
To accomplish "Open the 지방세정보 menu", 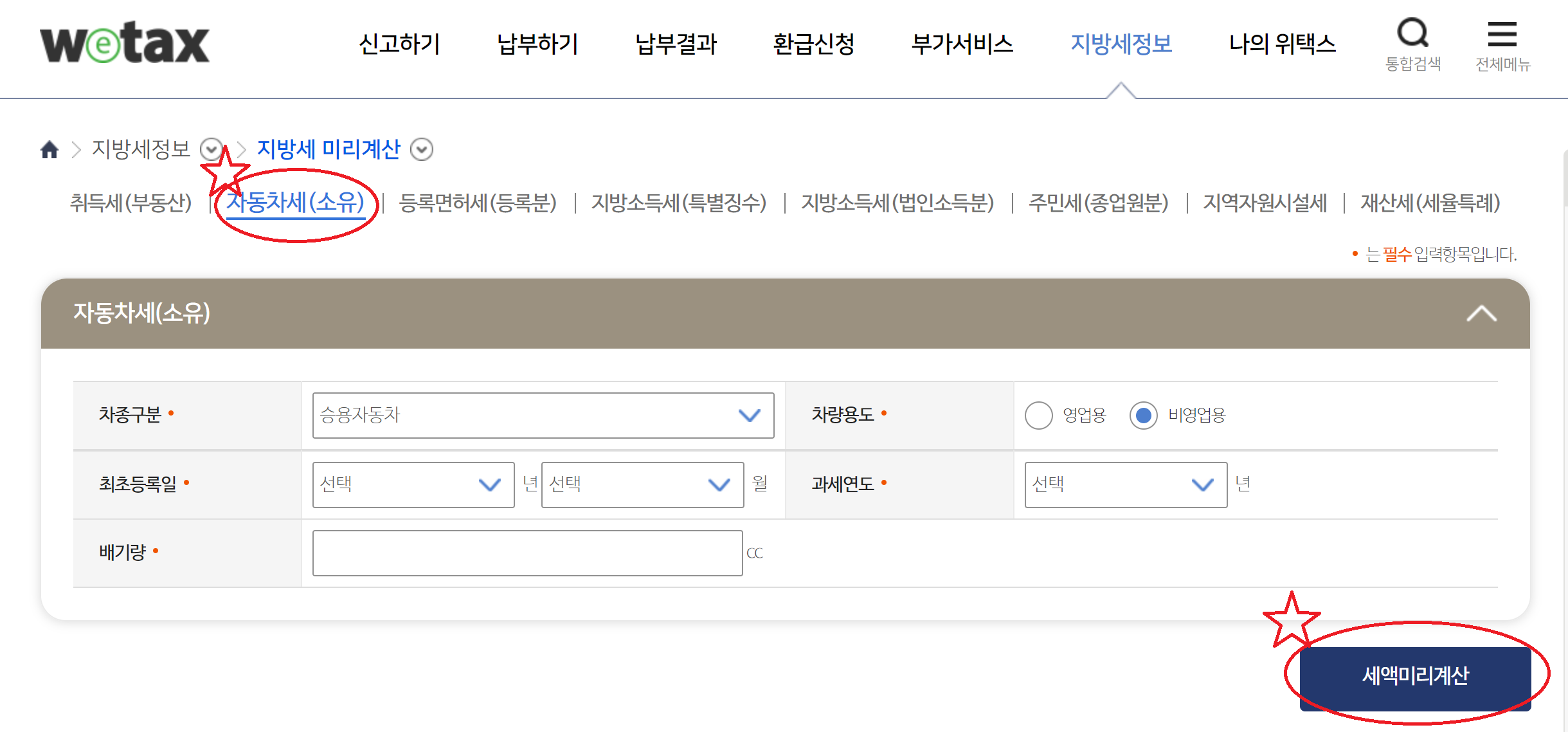I will [x=1121, y=44].
